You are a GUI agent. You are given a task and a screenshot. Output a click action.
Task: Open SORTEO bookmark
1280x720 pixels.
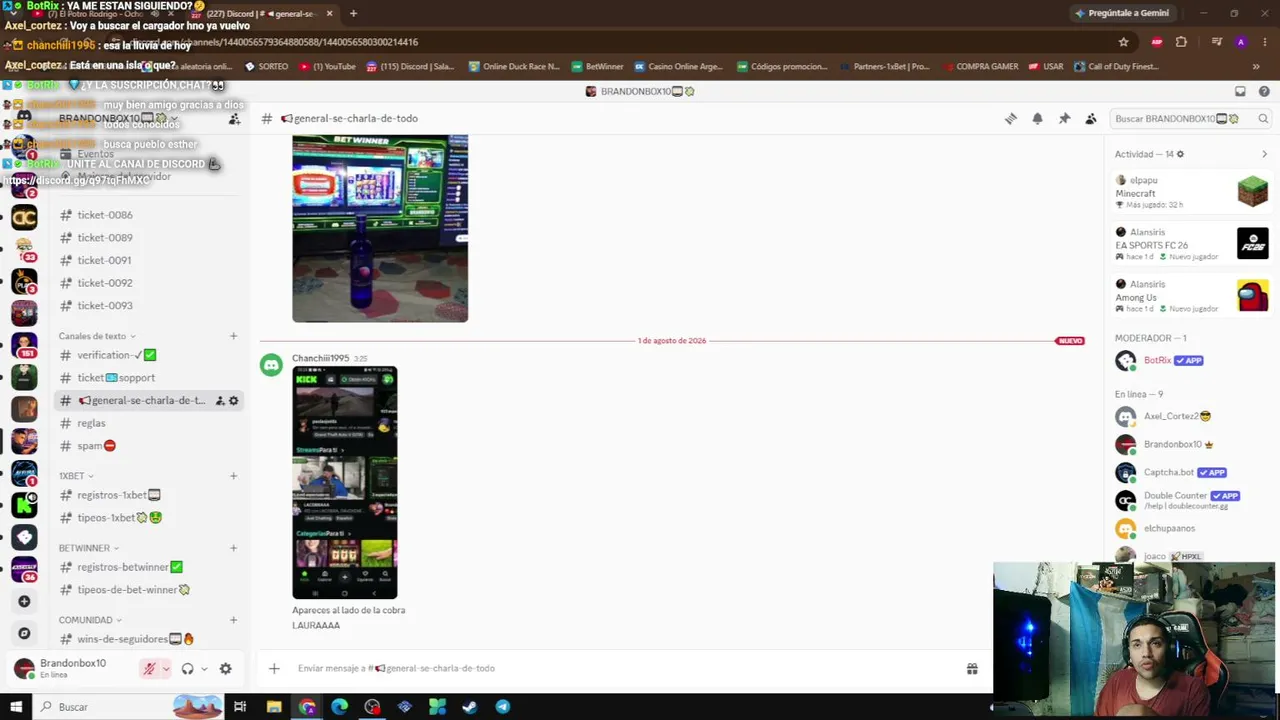pyautogui.click(x=266, y=67)
